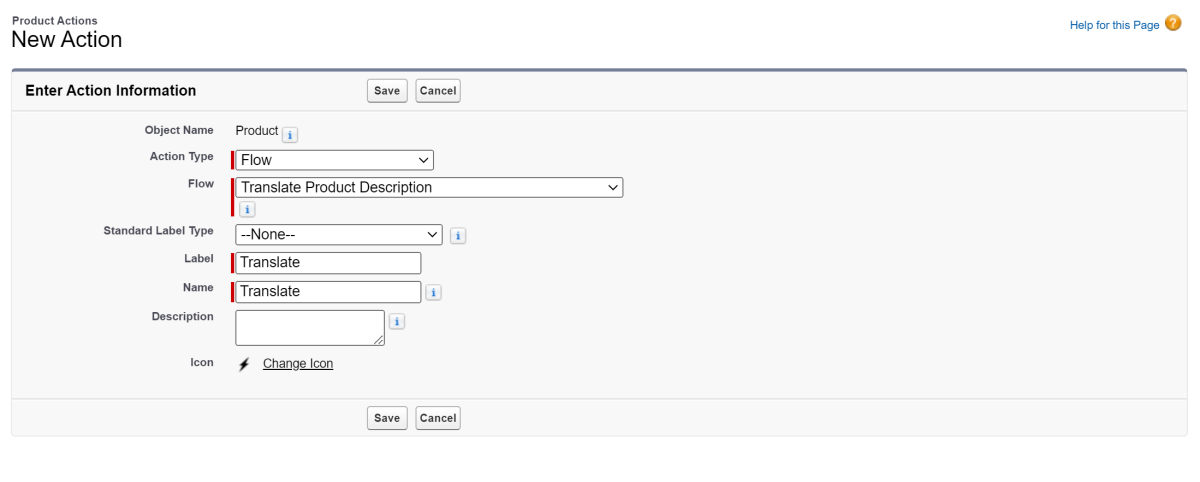Open the Action Type dropdown showing Flow
Image resolution: width=1200 pixels, height=482 pixels.
(335, 160)
